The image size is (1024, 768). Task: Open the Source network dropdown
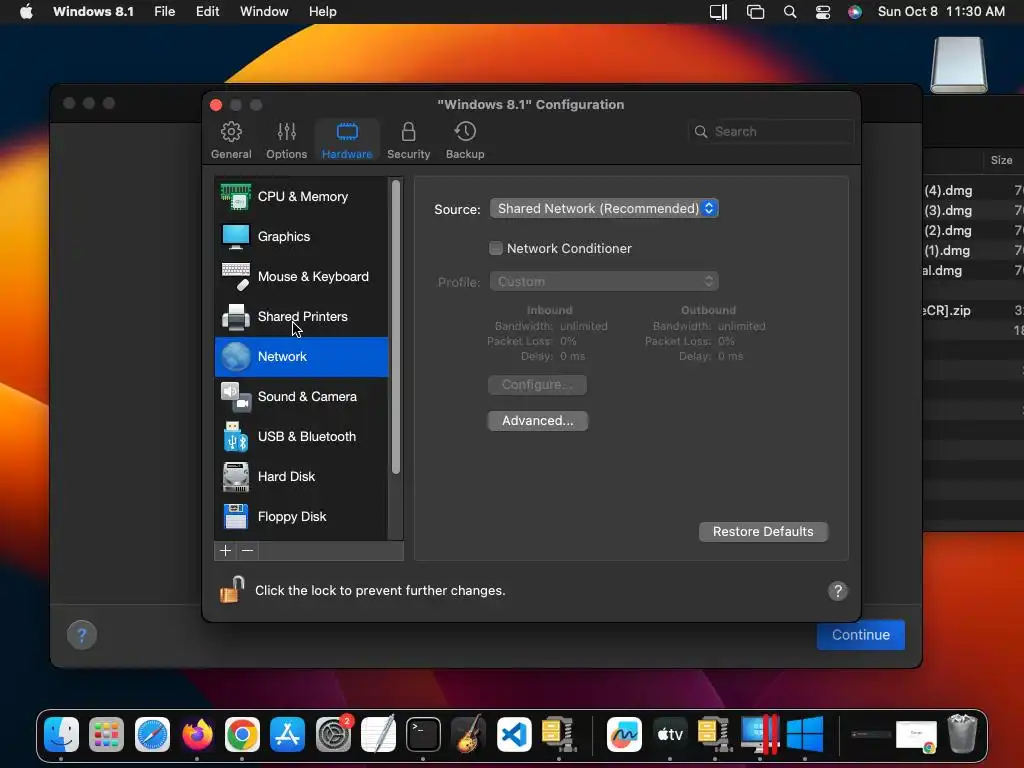pyautogui.click(x=604, y=208)
